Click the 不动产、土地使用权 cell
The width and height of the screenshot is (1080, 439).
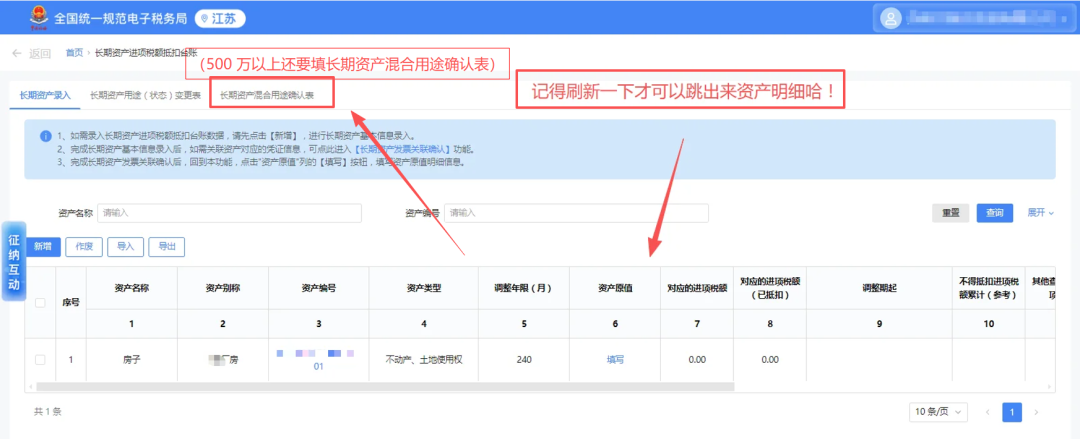424,359
